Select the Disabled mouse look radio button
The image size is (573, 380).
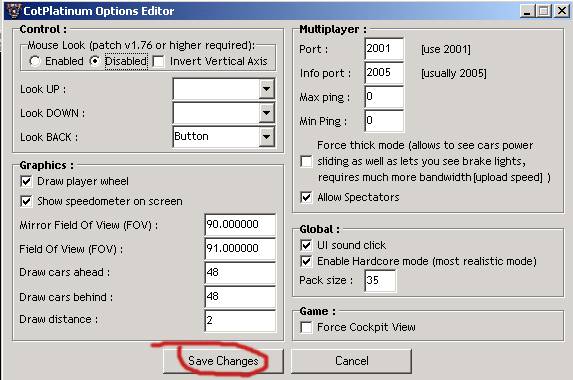(x=95, y=61)
